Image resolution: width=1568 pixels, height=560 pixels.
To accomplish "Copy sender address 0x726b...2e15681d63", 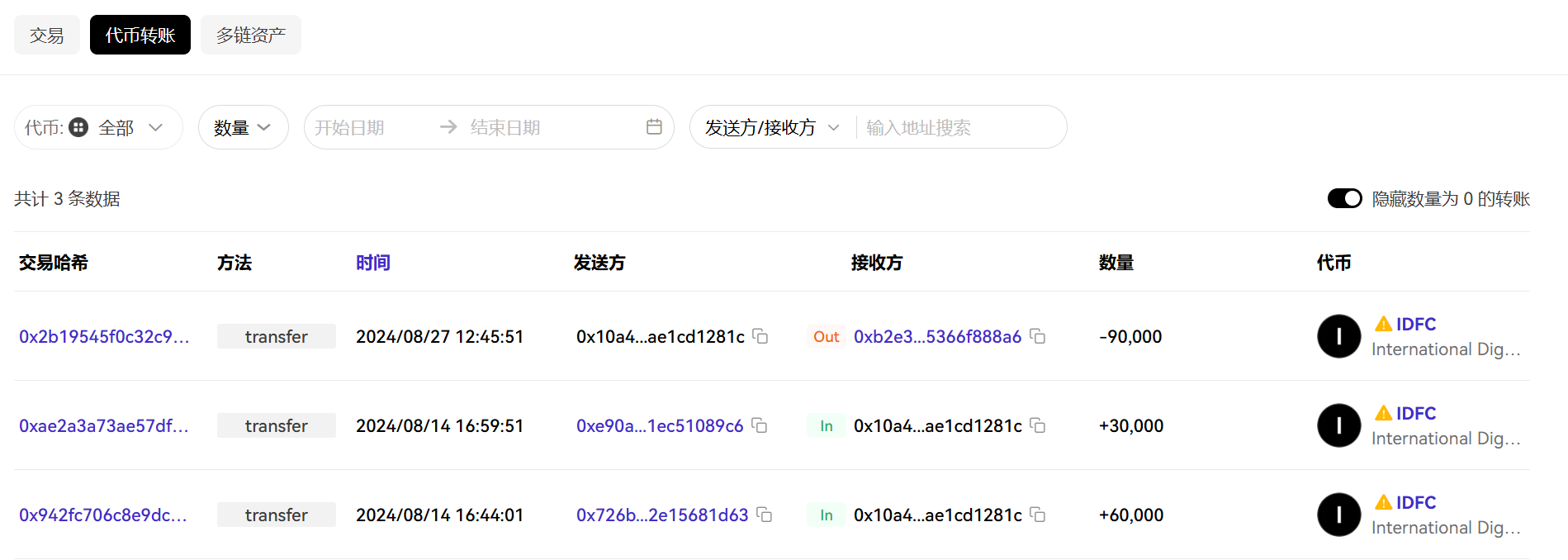I will click(x=765, y=515).
